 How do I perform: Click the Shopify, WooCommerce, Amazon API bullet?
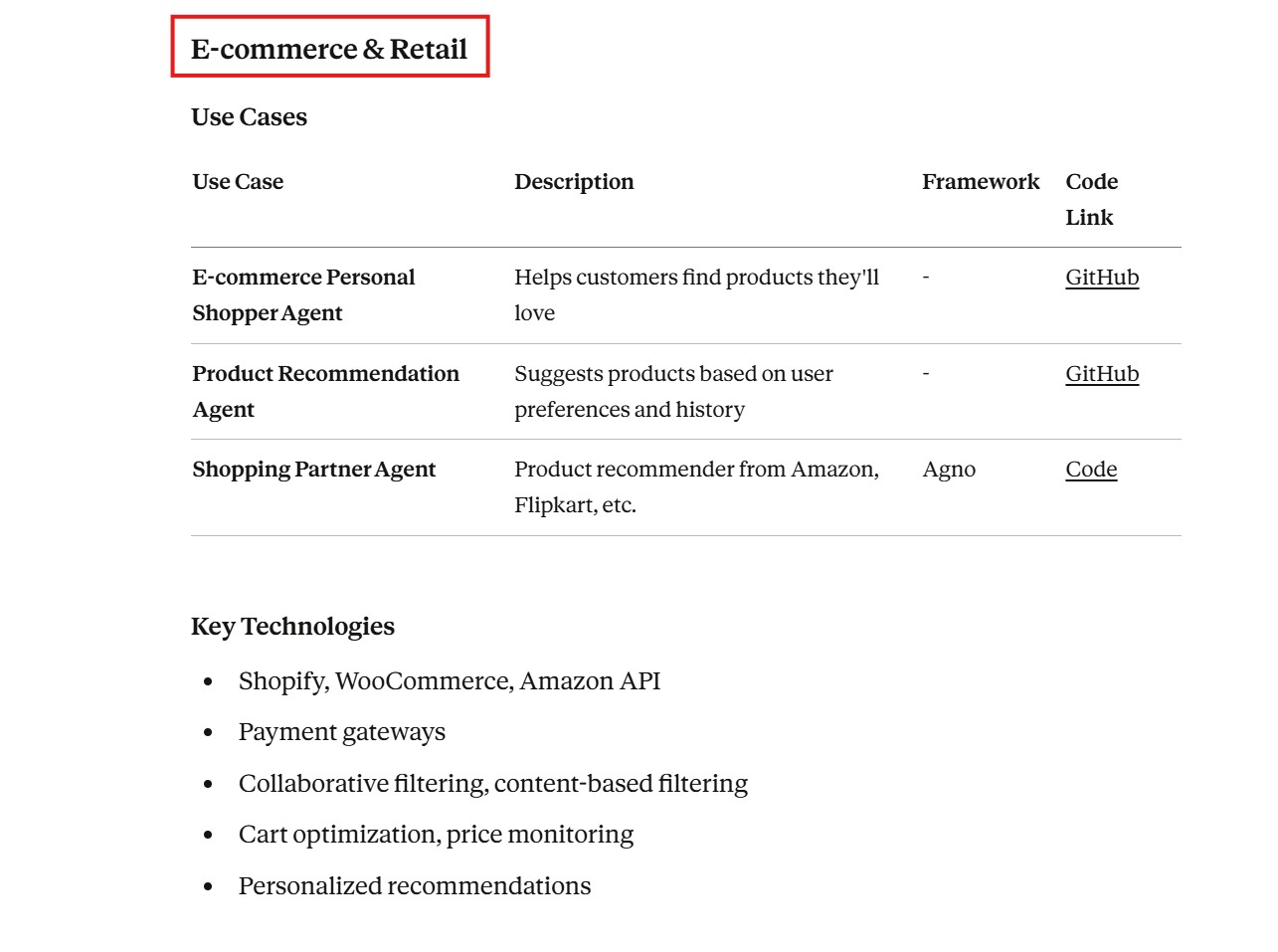click(449, 681)
